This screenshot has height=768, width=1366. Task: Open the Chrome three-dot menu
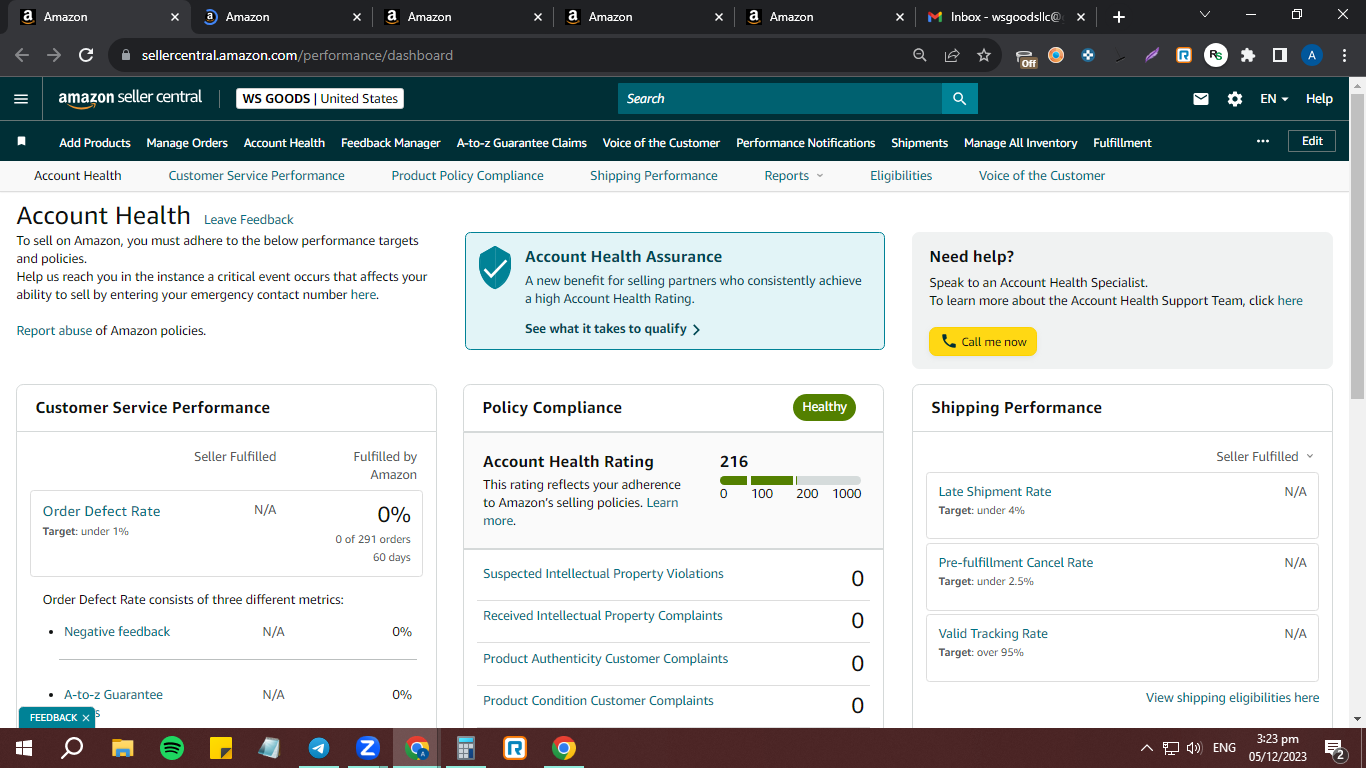click(x=1344, y=55)
